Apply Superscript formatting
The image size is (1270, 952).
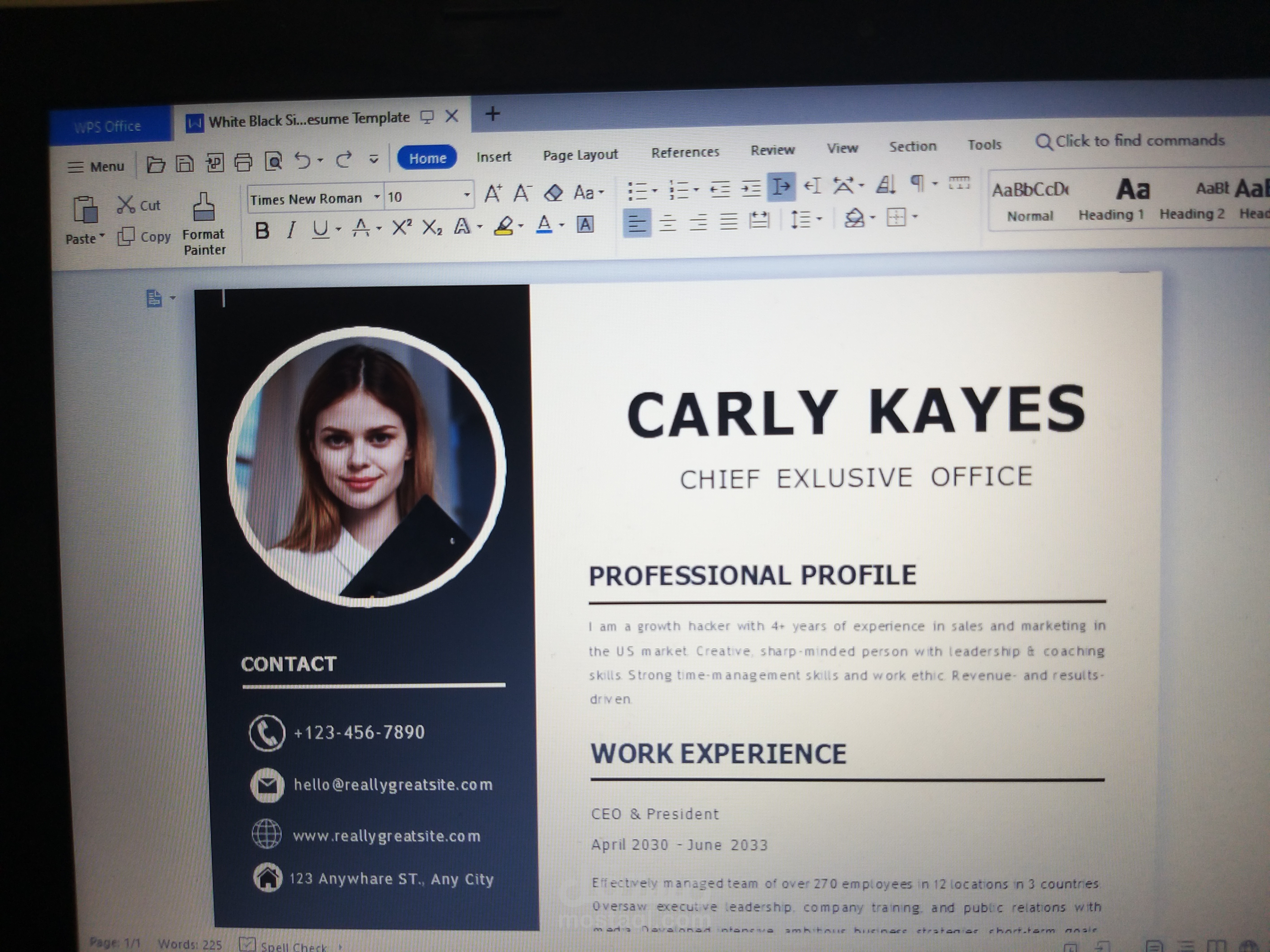point(401,227)
